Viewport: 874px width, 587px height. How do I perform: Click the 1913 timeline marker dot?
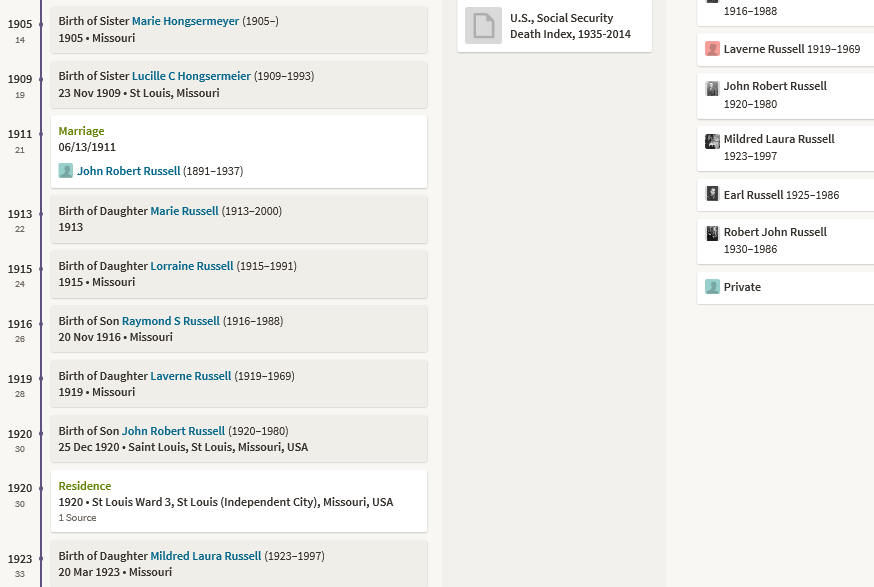coord(41,214)
